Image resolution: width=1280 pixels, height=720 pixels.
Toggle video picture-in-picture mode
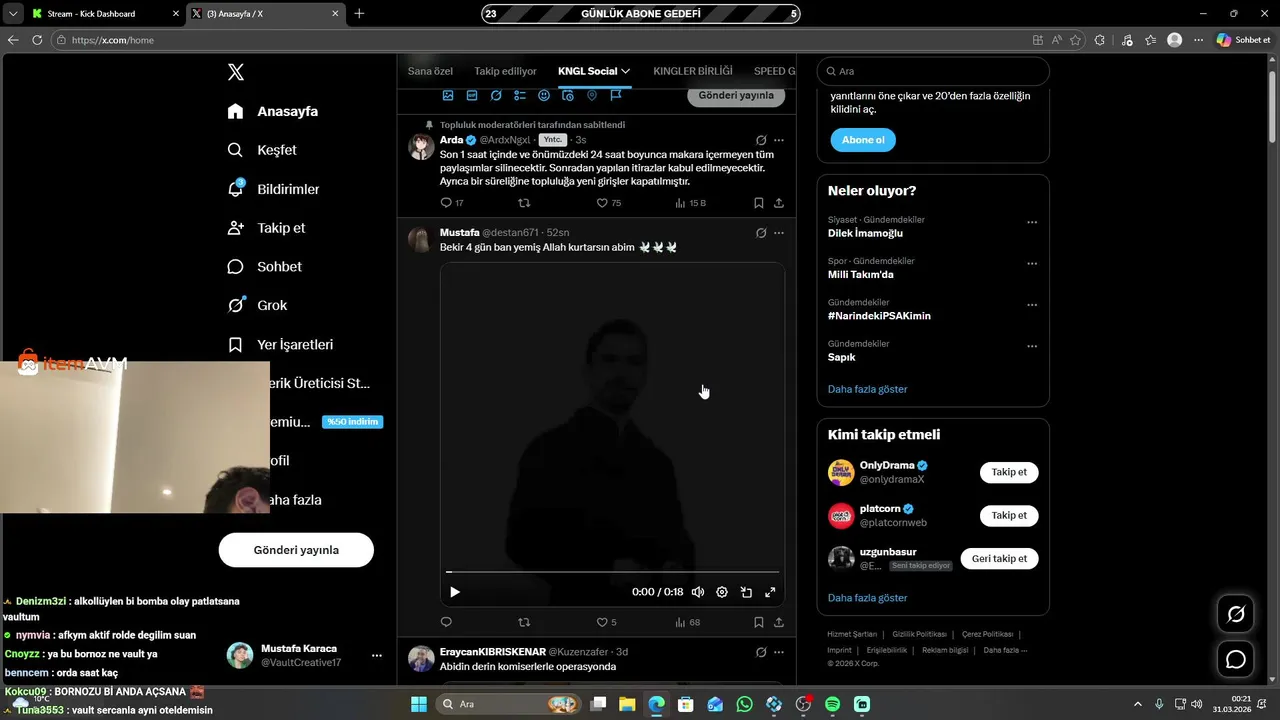coord(746,592)
